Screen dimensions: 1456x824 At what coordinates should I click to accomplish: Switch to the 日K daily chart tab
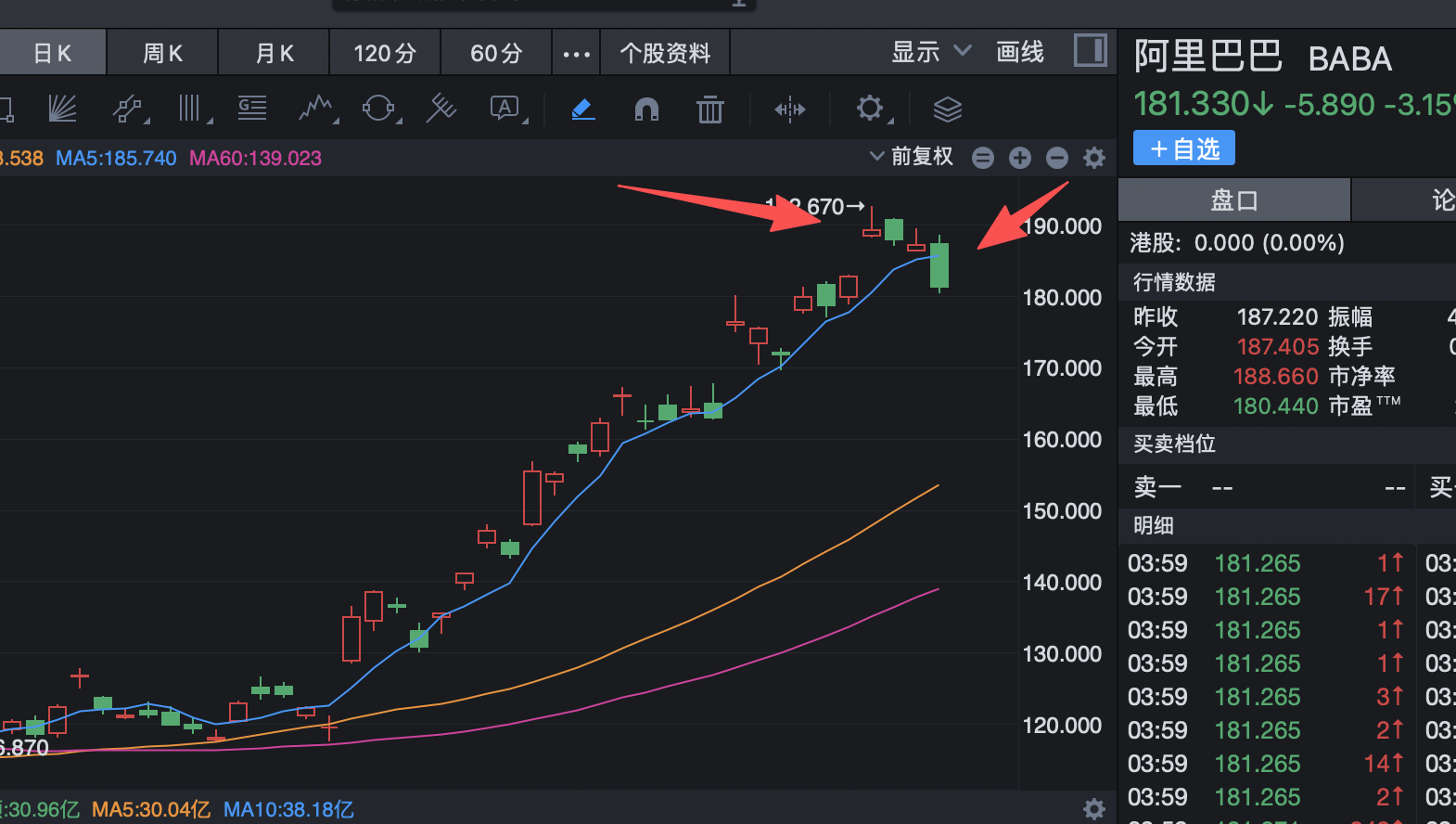point(53,53)
